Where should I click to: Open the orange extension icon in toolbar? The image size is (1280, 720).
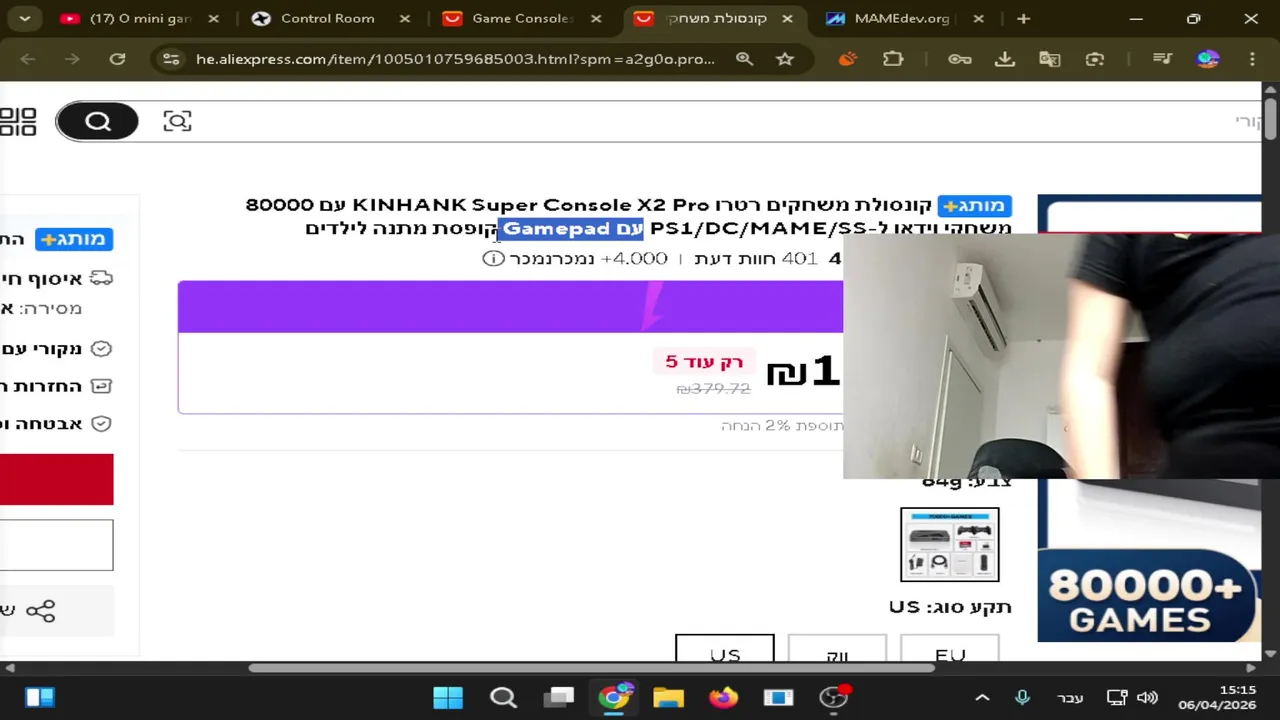(x=848, y=59)
